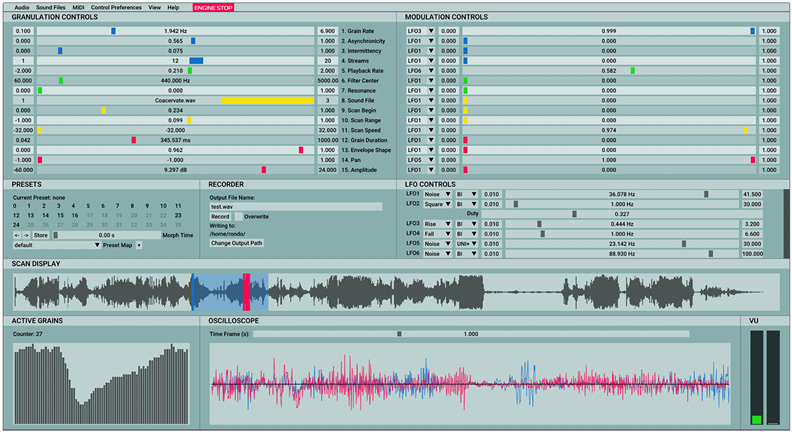Open the Asynchronicity modulation LFO1 dropdown
The height and width of the screenshot is (432, 792).
(x=420, y=41)
